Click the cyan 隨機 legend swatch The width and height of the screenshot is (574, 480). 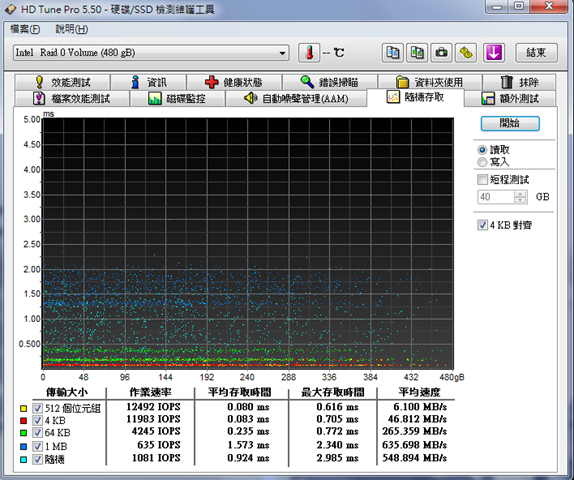pos(23,459)
